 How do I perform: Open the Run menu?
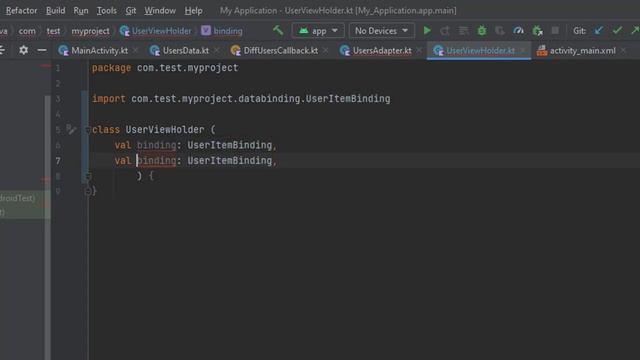(81, 11)
